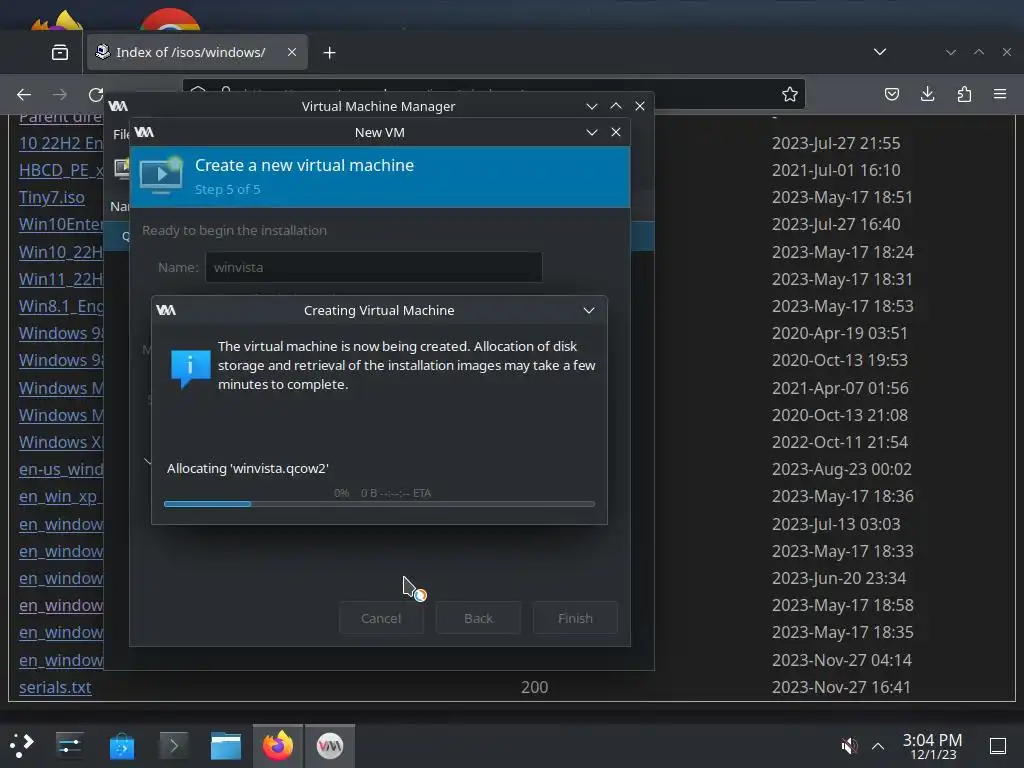
Task: Open the HBCD_PE link in the listing
Action: click(61, 170)
